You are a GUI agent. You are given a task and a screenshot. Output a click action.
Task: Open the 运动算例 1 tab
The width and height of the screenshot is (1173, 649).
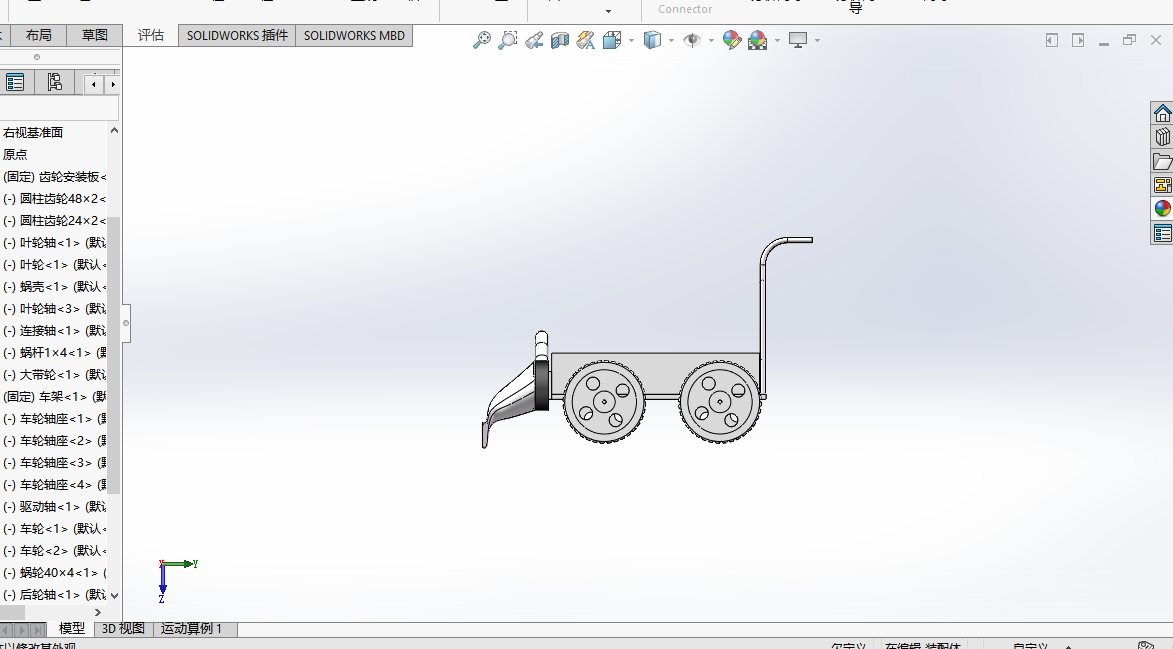tap(192, 629)
